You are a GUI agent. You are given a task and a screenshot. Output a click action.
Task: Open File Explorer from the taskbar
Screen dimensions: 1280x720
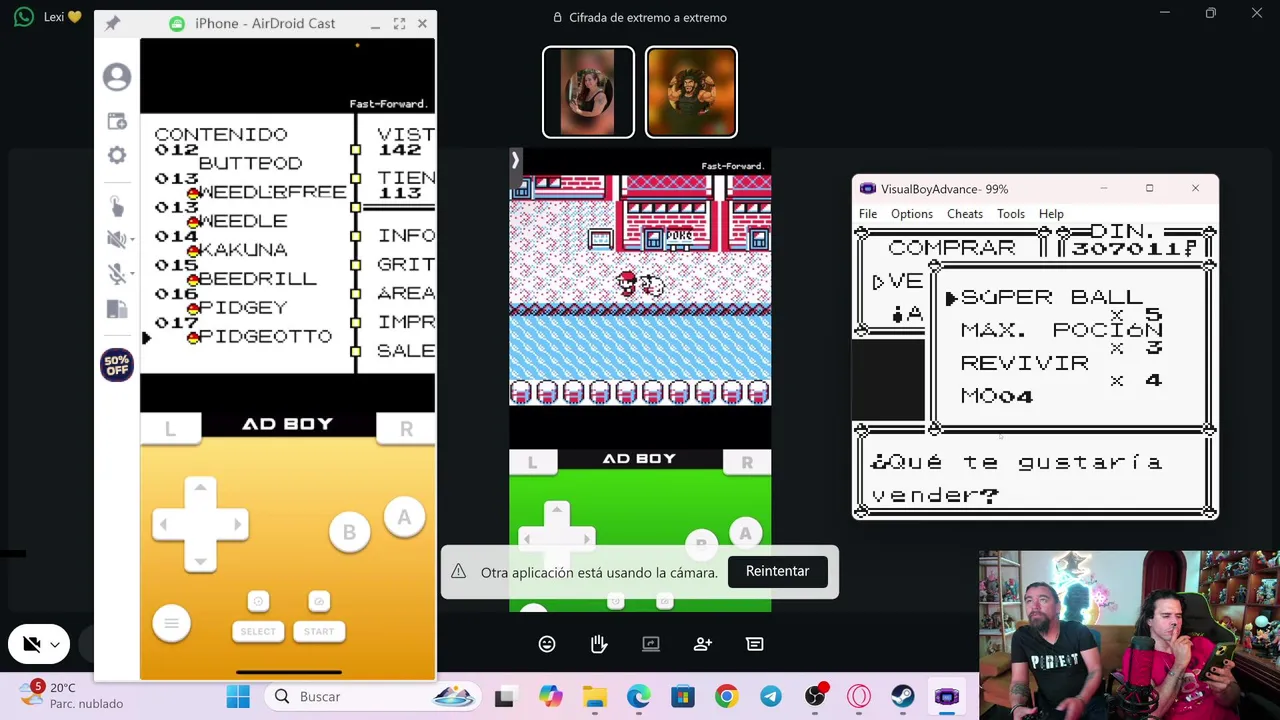595,697
